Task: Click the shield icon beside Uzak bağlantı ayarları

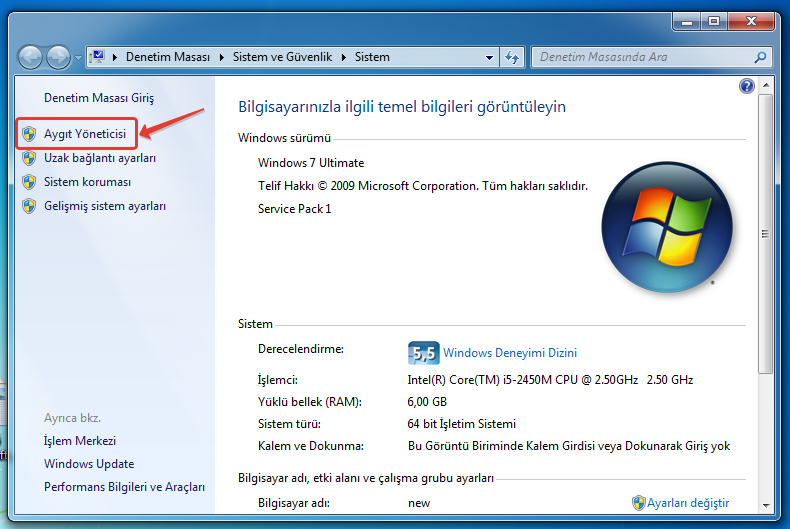Action: pos(29,158)
